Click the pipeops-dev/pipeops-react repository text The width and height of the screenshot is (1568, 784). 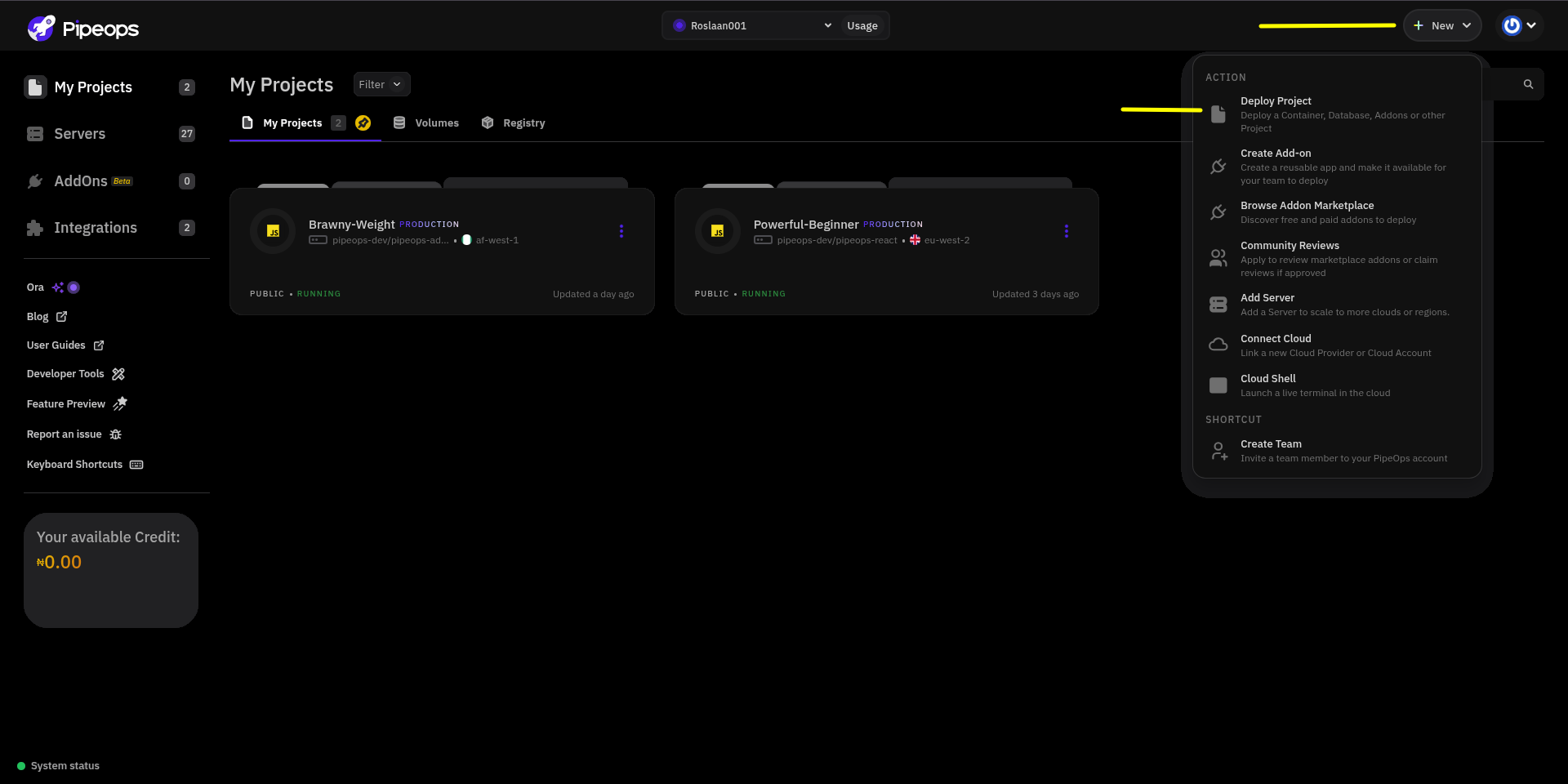pos(837,240)
